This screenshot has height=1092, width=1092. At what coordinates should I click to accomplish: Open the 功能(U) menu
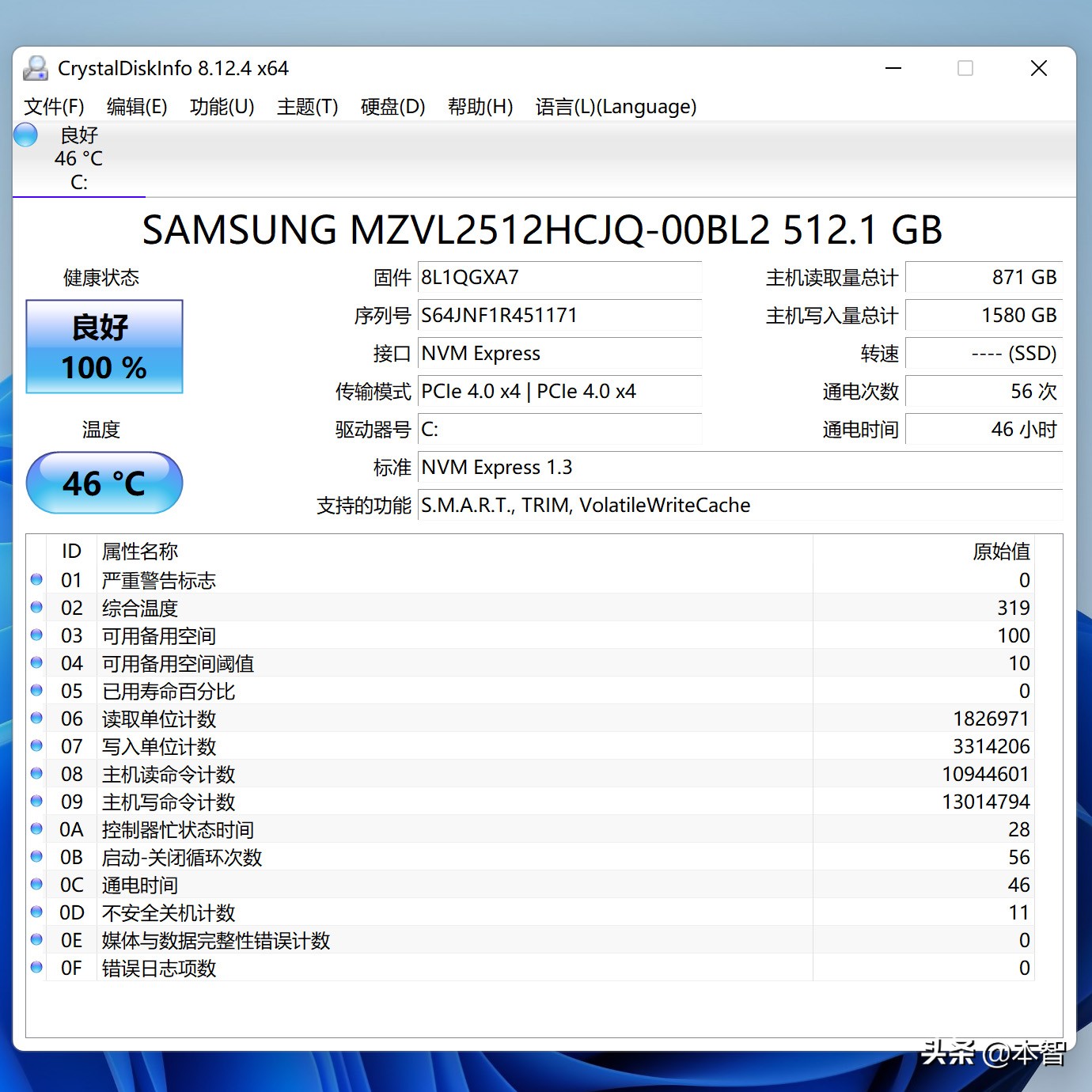click(x=222, y=107)
